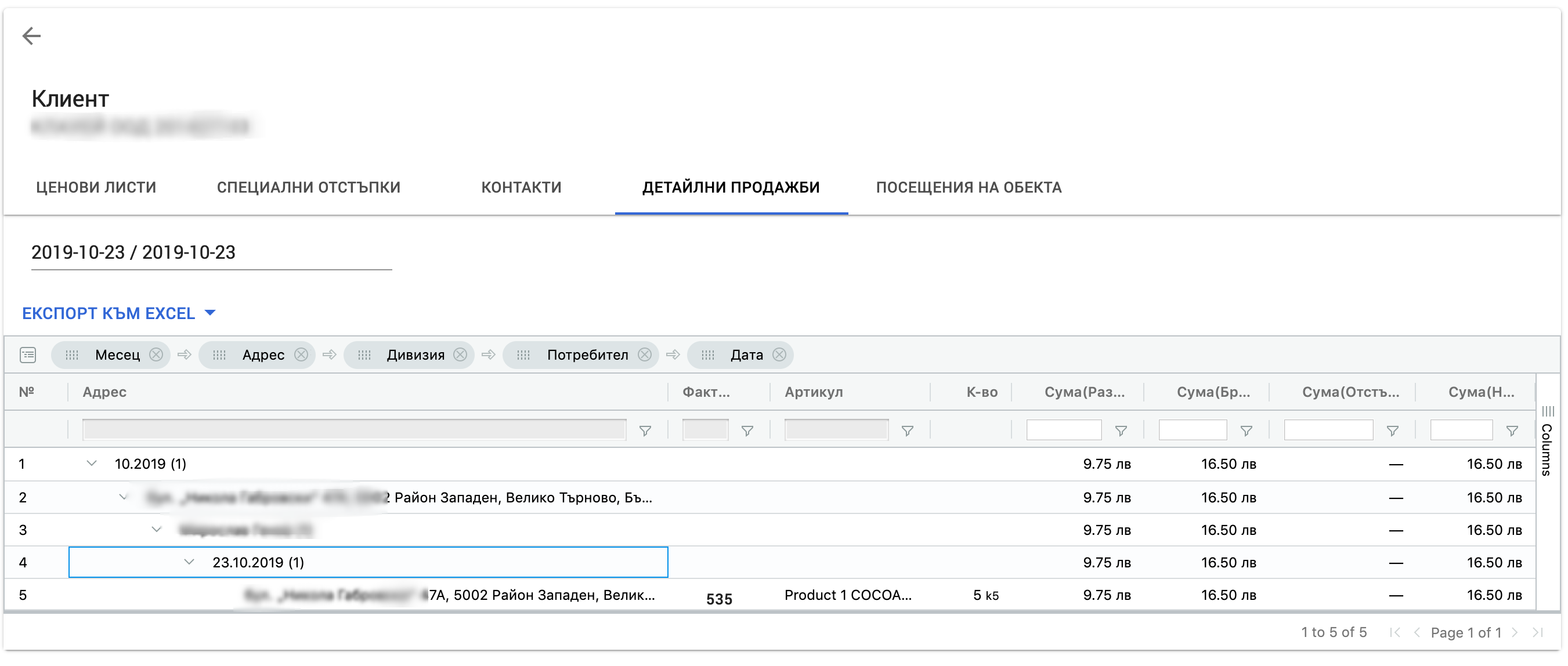Go back using the arrow icon
The height and width of the screenshot is (666, 1568).
coord(32,36)
